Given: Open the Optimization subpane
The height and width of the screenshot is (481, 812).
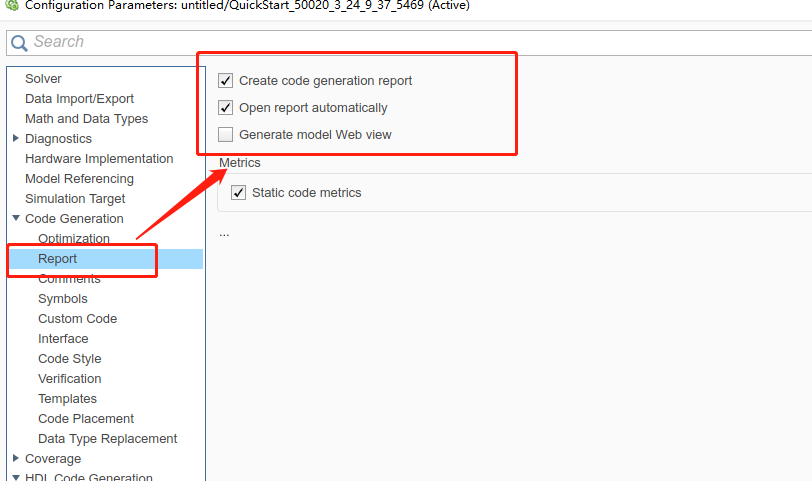Looking at the screenshot, I should click(x=74, y=239).
